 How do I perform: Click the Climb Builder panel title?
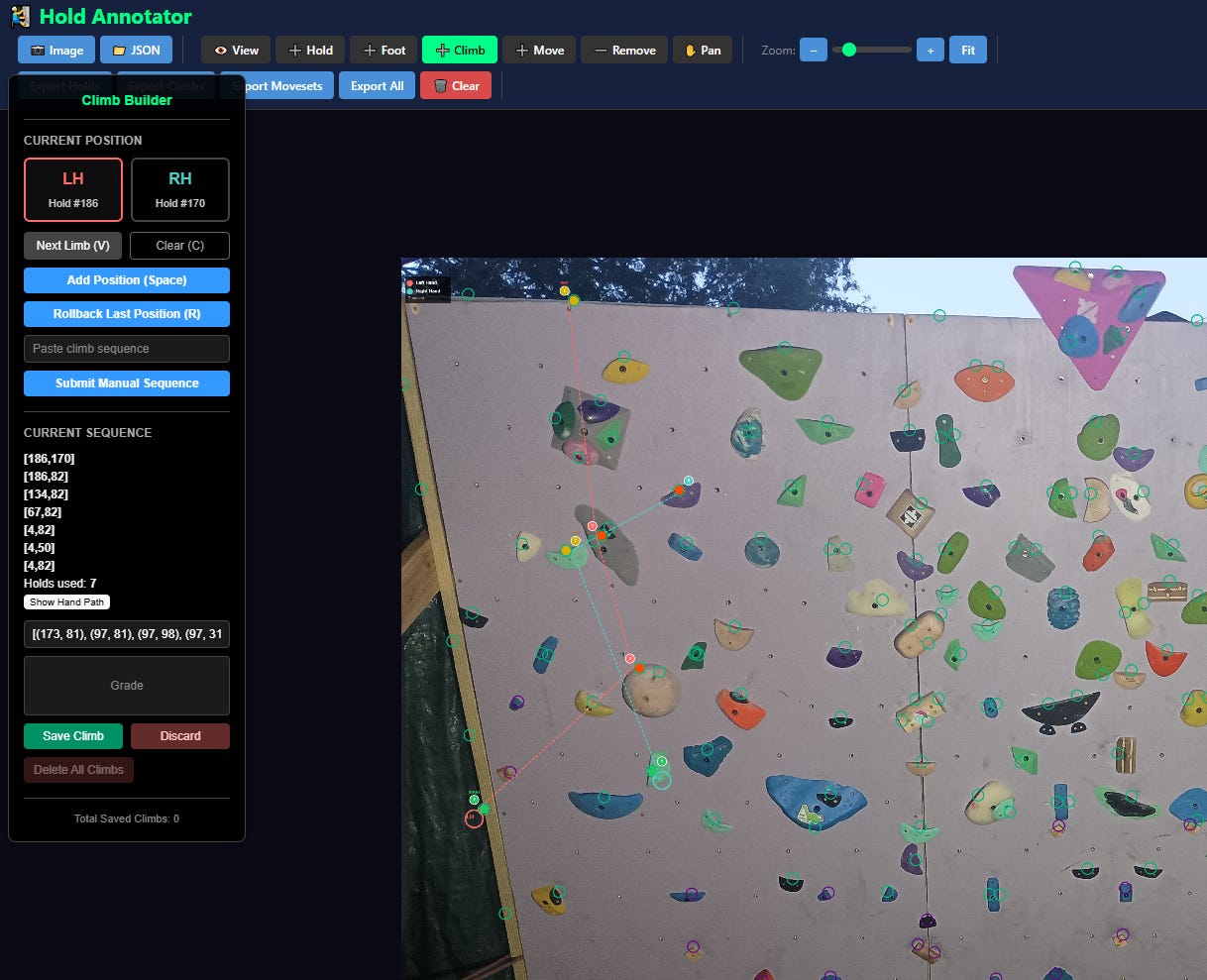coord(127,100)
